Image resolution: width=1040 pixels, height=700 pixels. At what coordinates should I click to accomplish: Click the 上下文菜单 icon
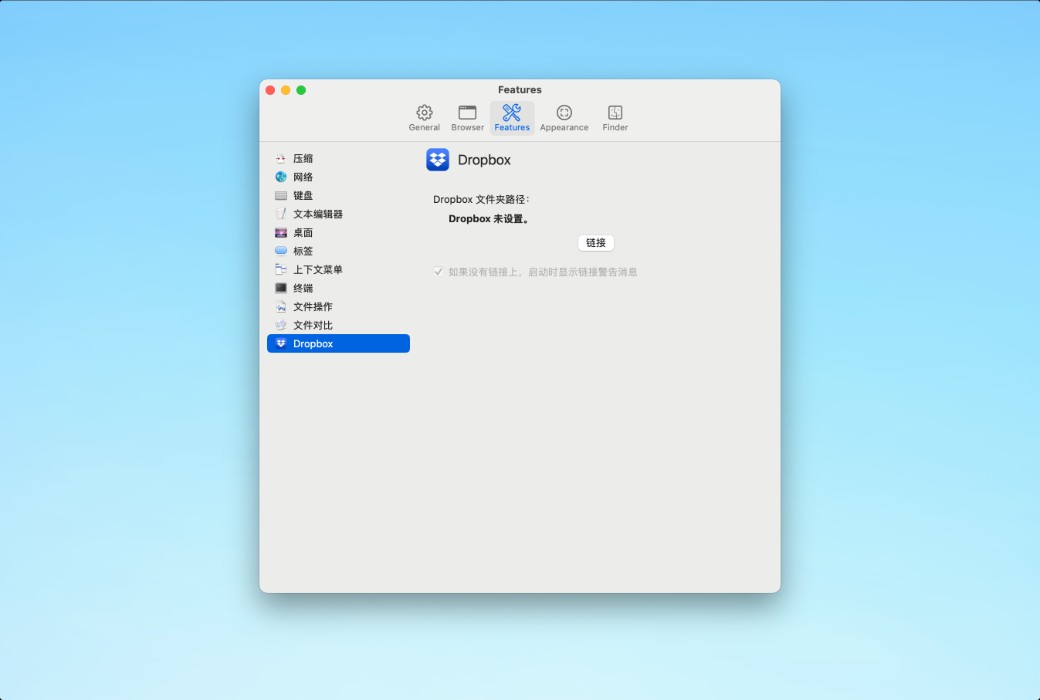(x=281, y=269)
